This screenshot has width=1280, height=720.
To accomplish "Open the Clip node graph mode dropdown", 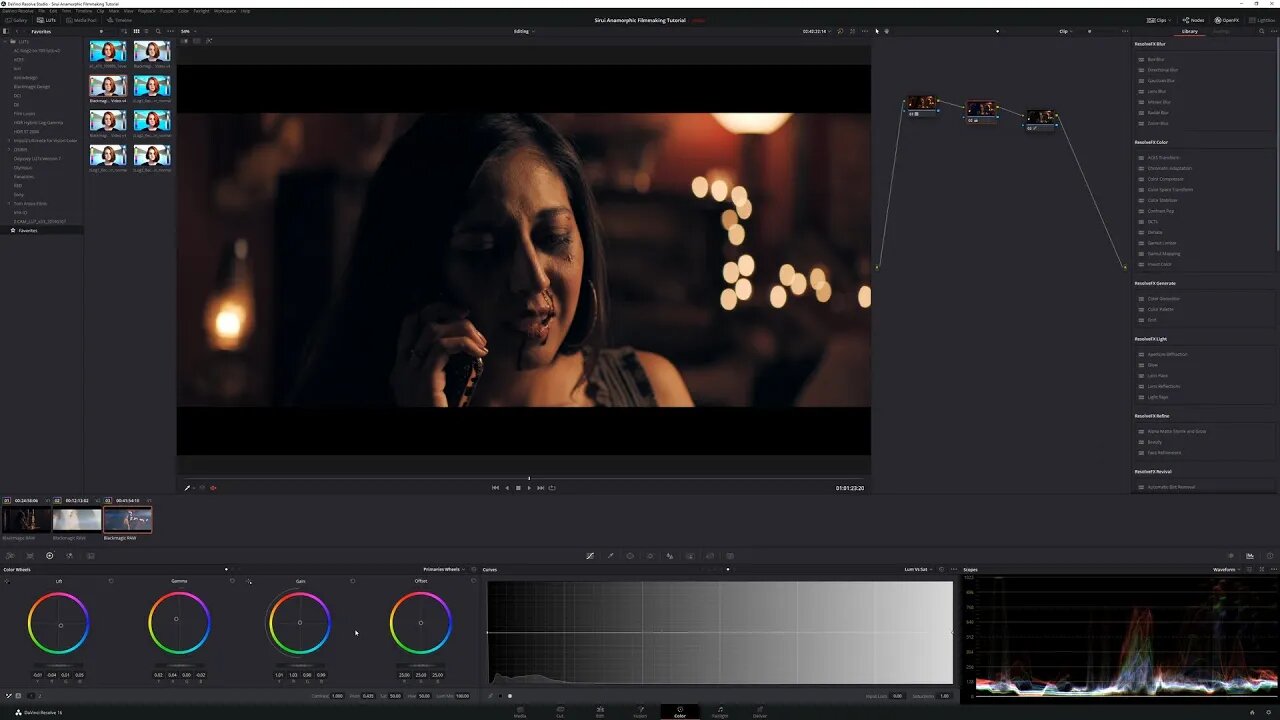I will [1065, 31].
